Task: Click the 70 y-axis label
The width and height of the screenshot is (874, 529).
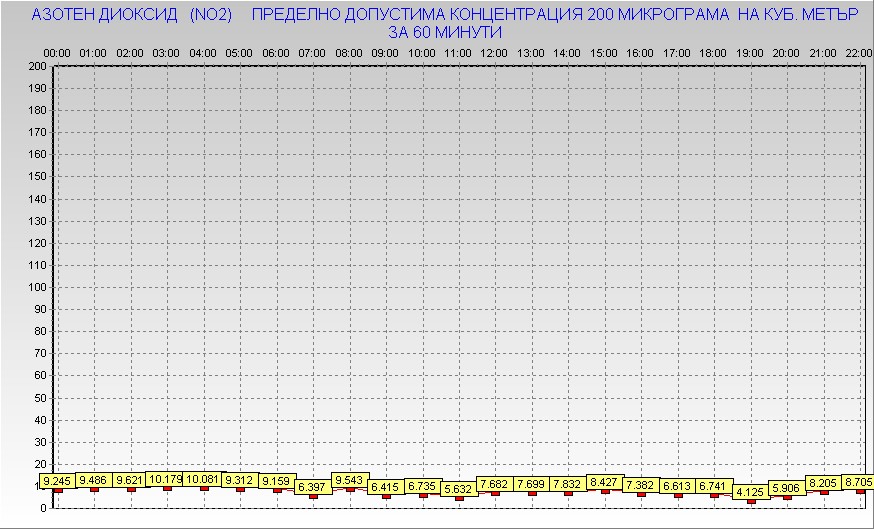Action: click(x=41, y=353)
